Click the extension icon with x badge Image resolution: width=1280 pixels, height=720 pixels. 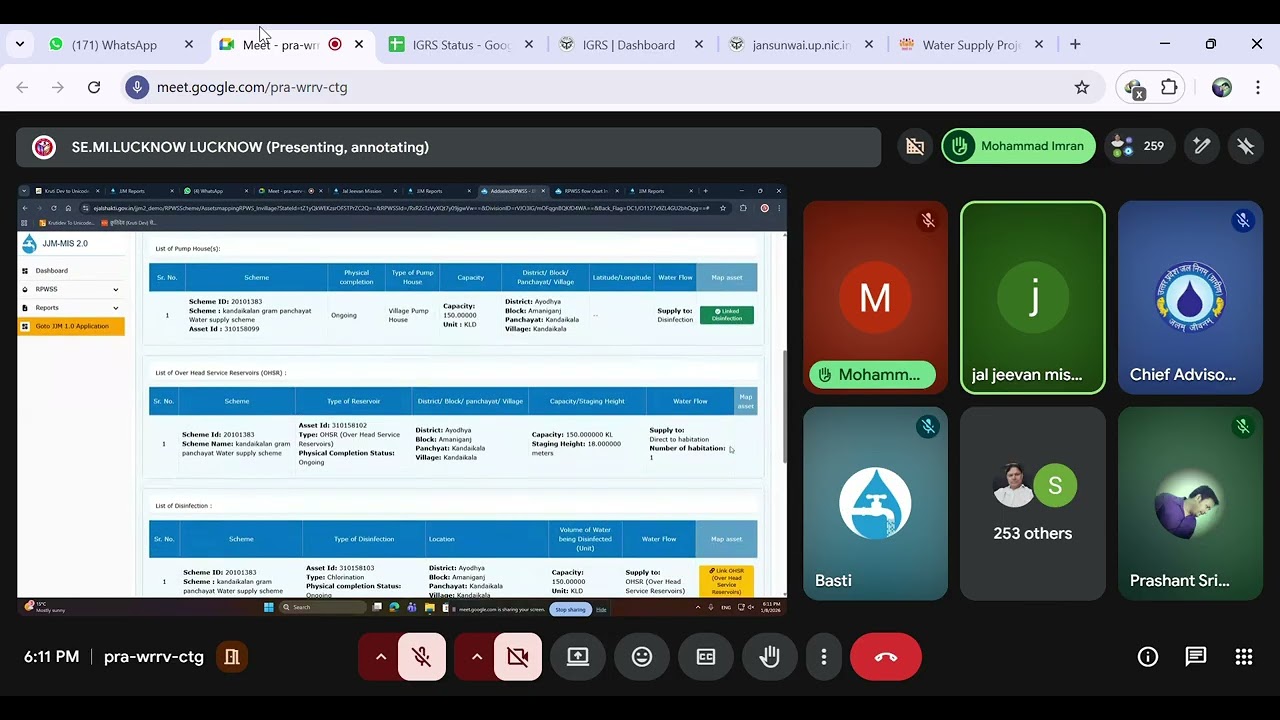(1134, 88)
